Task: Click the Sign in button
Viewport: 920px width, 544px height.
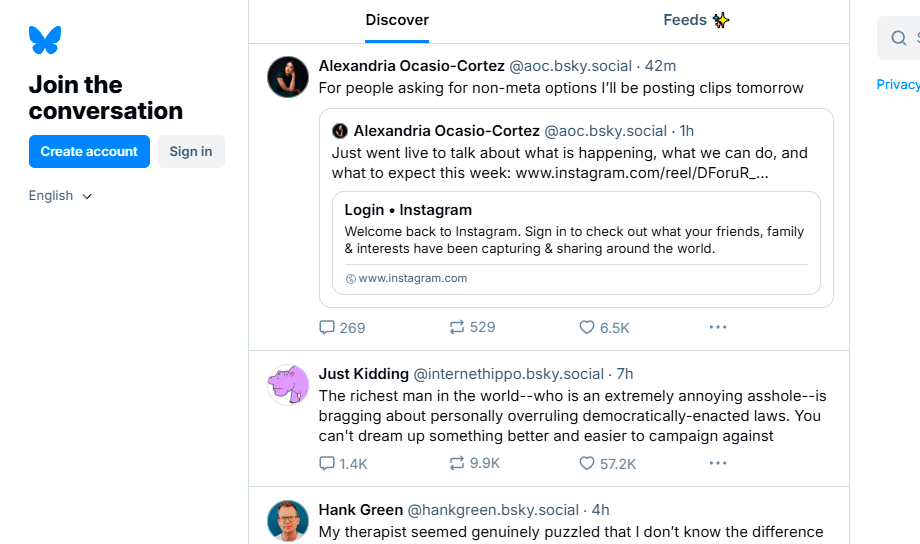Action: pyautogui.click(x=190, y=151)
